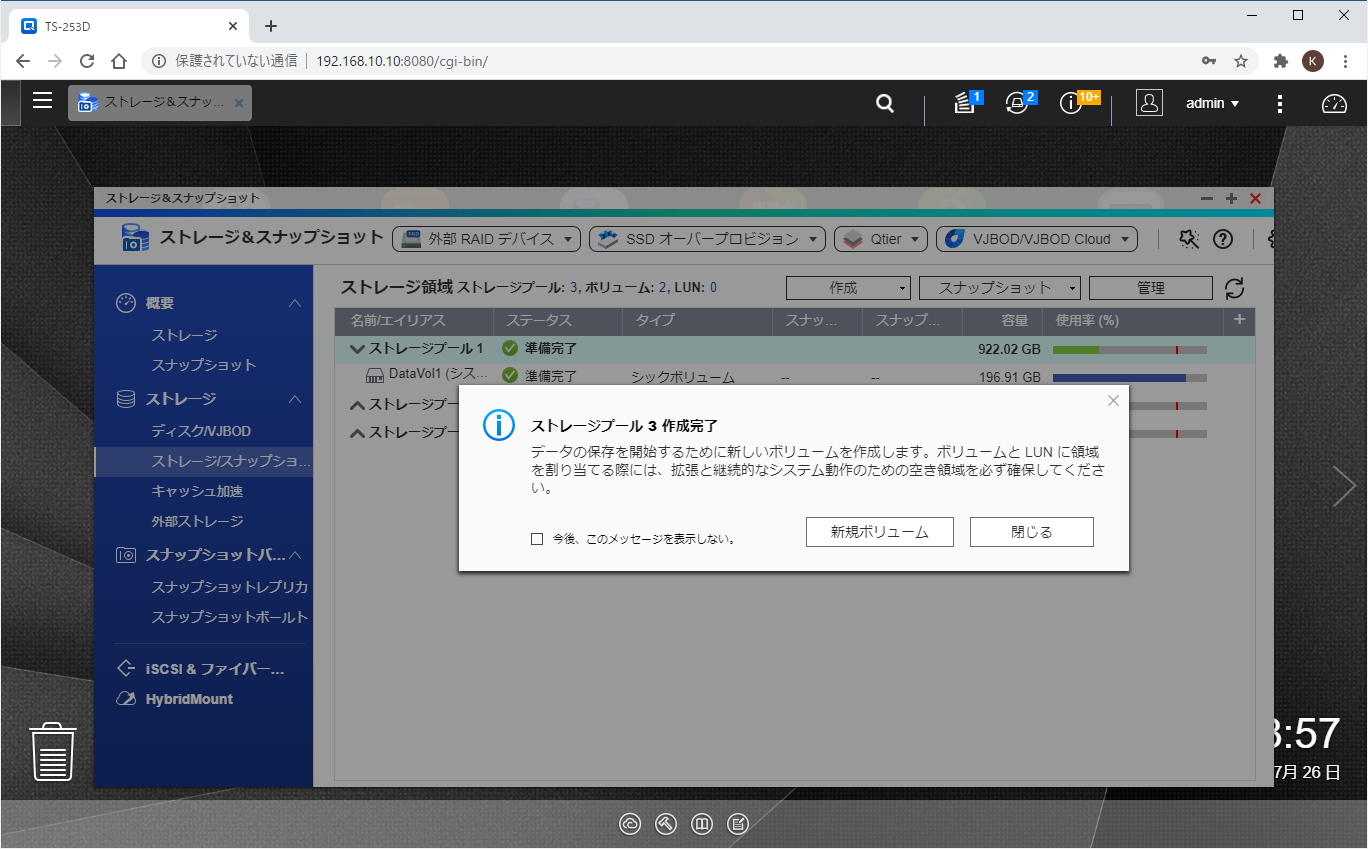This screenshot has height=849, width=1368.
Task: Open event notifications info icon
Action: click(1071, 103)
